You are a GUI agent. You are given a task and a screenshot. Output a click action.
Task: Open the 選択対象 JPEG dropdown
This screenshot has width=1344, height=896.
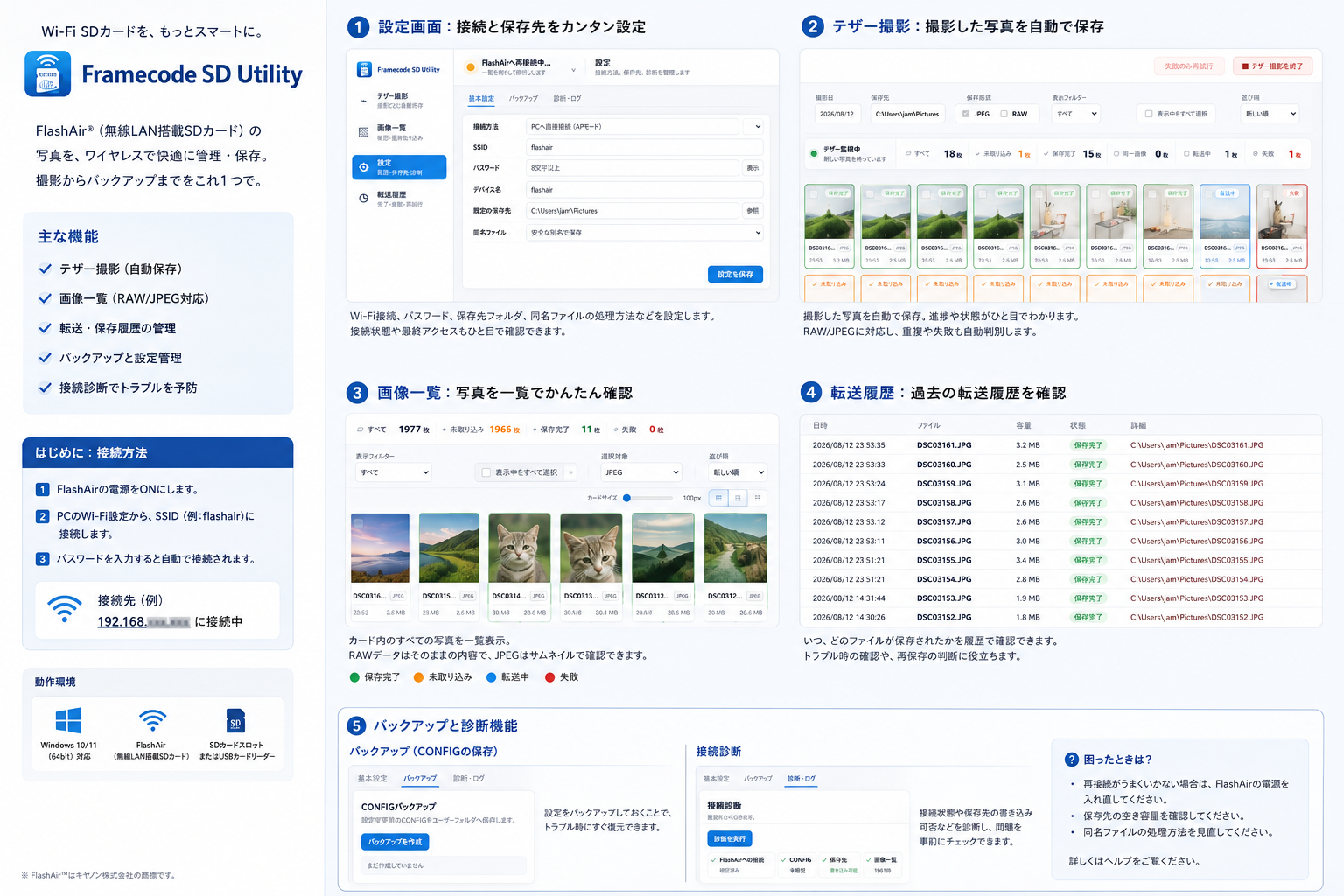coord(640,472)
